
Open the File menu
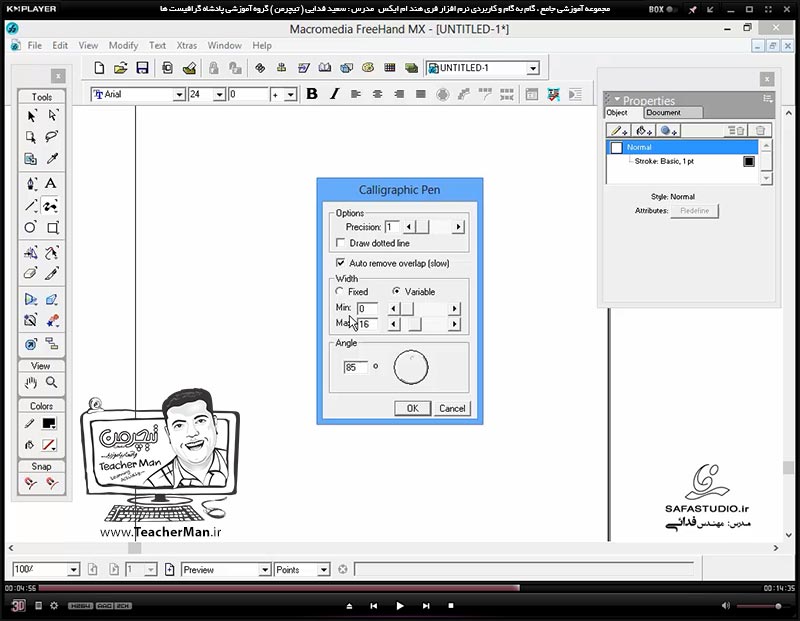(35, 45)
